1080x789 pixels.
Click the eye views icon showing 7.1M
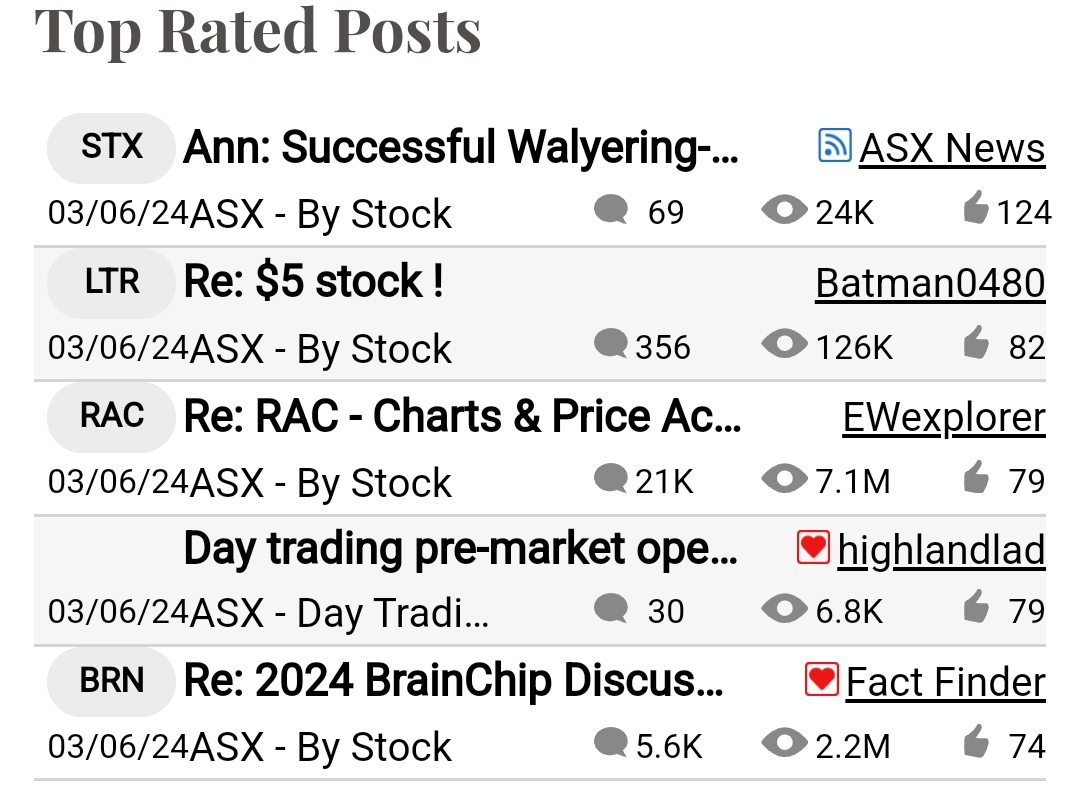click(784, 478)
